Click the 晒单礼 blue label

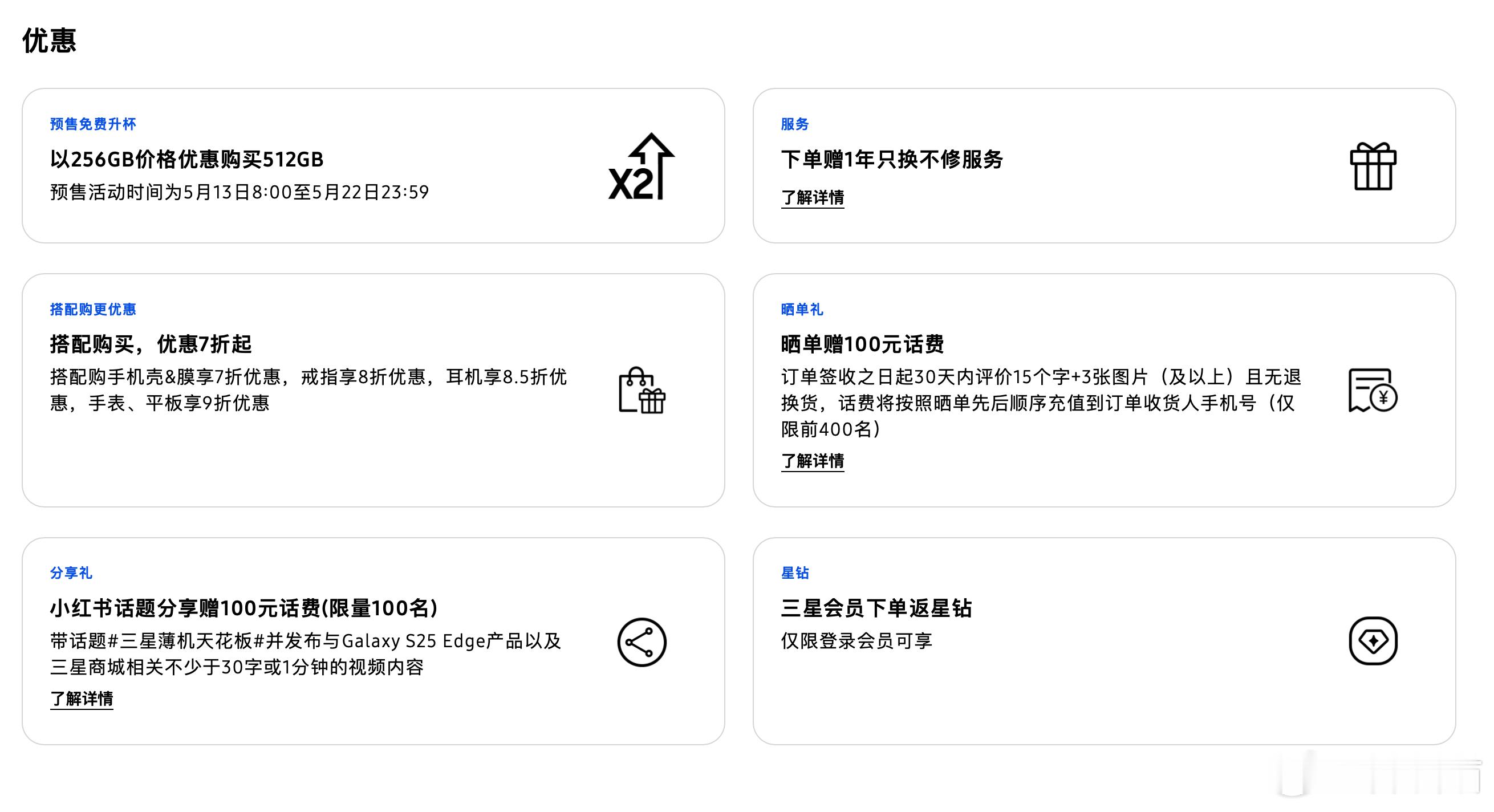pos(802,309)
